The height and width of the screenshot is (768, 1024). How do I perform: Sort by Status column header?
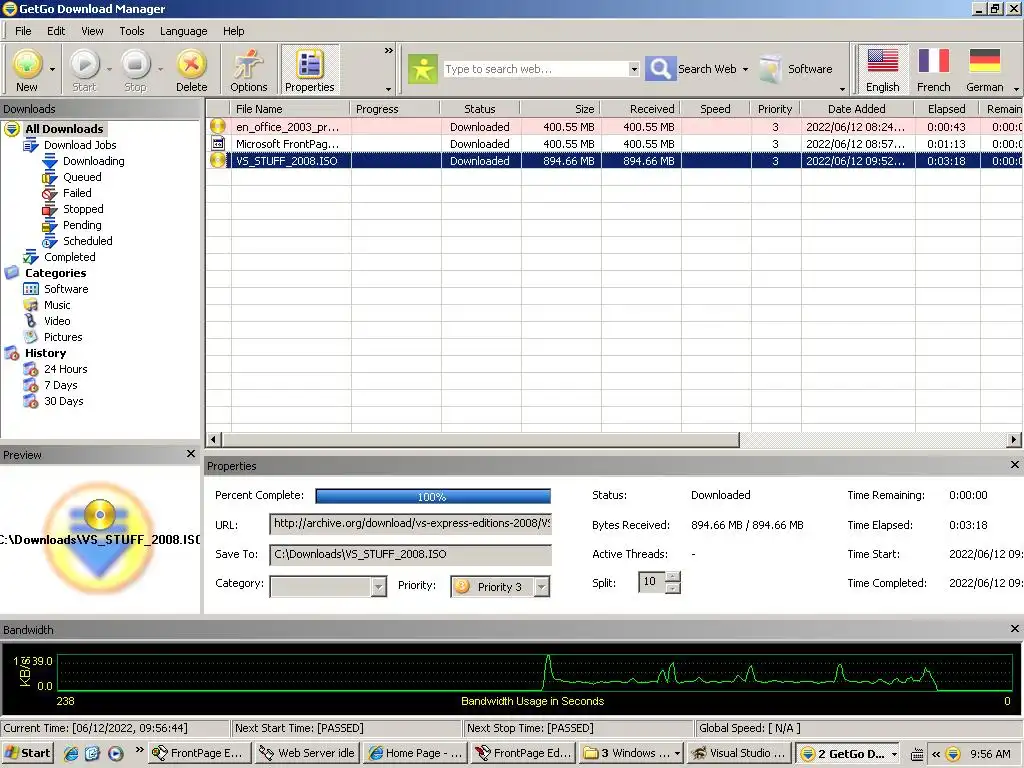[x=480, y=108]
